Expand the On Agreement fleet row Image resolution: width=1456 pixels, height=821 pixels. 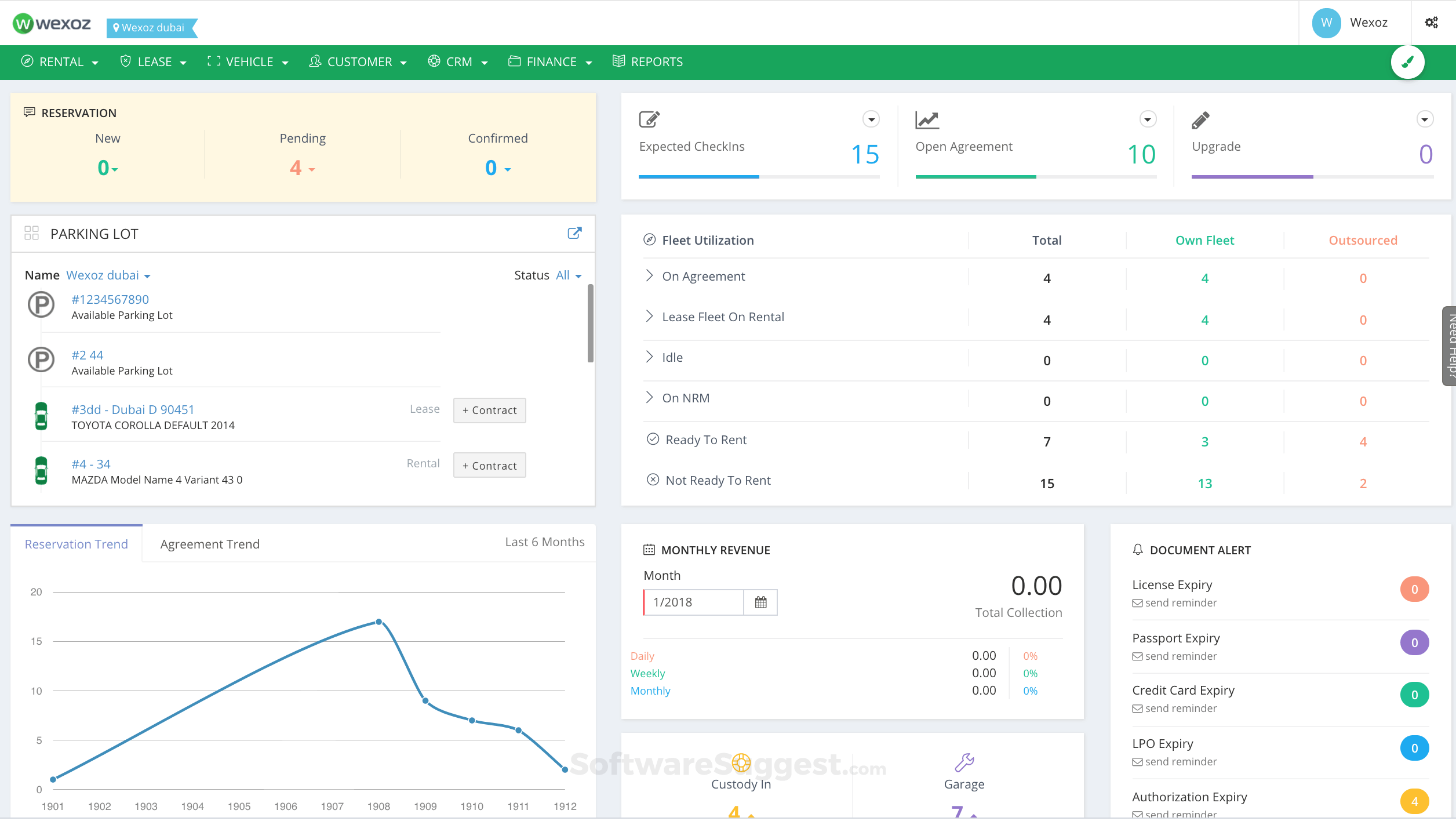pyautogui.click(x=650, y=276)
